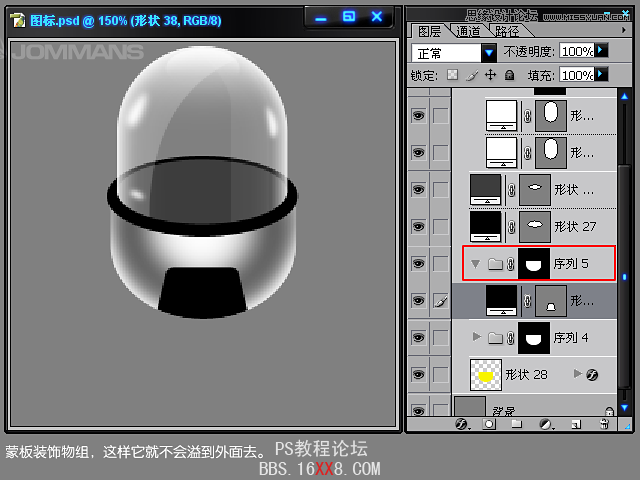The image size is (640, 480).
Task: Click the add layer style icon
Action: 462,424
